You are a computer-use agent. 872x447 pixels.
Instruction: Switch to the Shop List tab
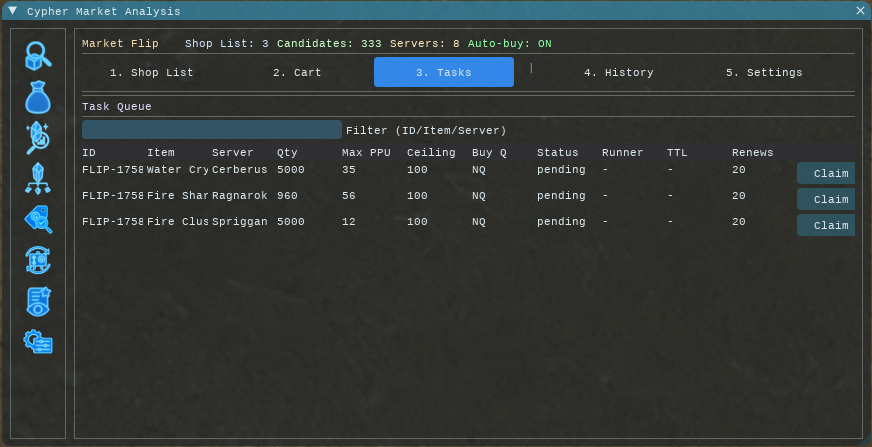coord(152,73)
